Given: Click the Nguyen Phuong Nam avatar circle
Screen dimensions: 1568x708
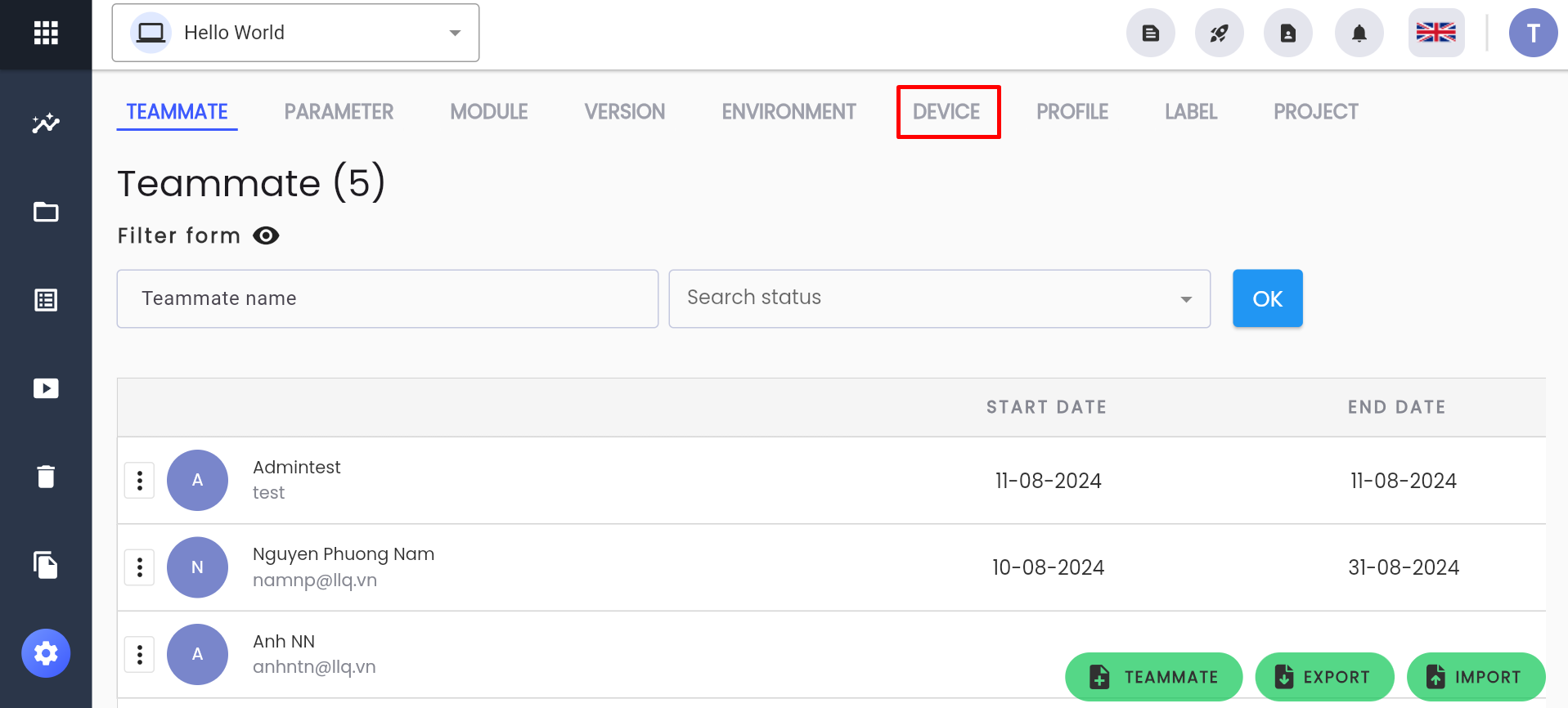Looking at the screenshot, I should point(197,567).
